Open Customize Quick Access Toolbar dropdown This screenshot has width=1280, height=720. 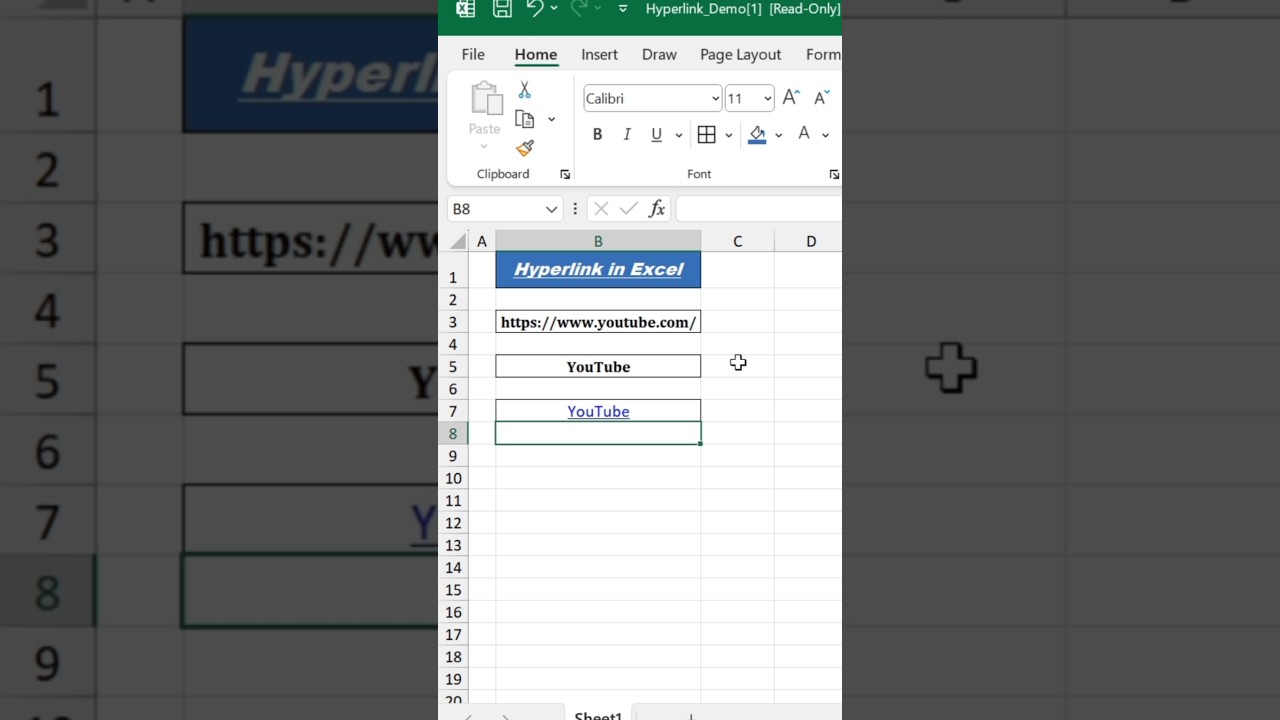(x=623, y=9)
